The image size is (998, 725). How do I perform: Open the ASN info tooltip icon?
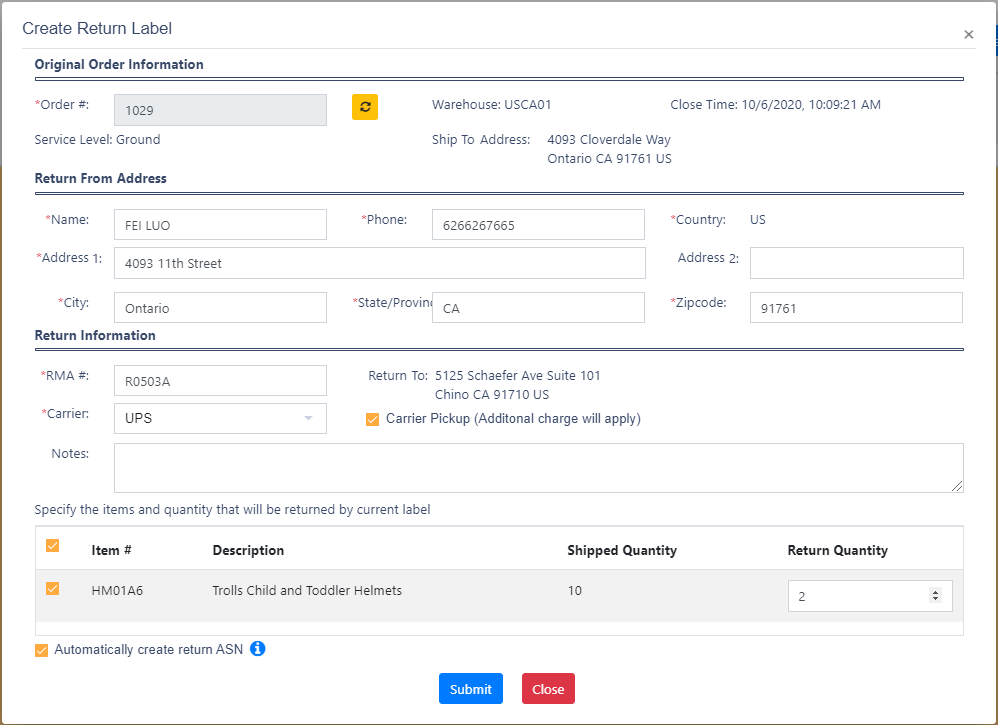257,649
